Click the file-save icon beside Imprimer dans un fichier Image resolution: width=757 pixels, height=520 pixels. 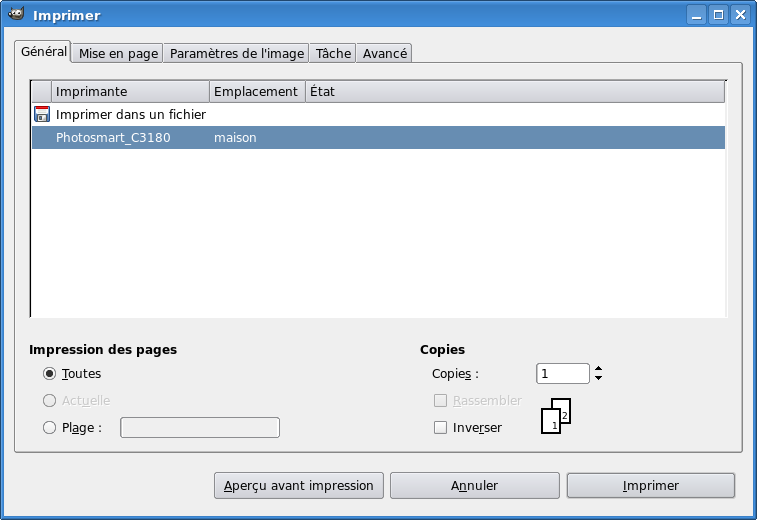pos(42,114)
